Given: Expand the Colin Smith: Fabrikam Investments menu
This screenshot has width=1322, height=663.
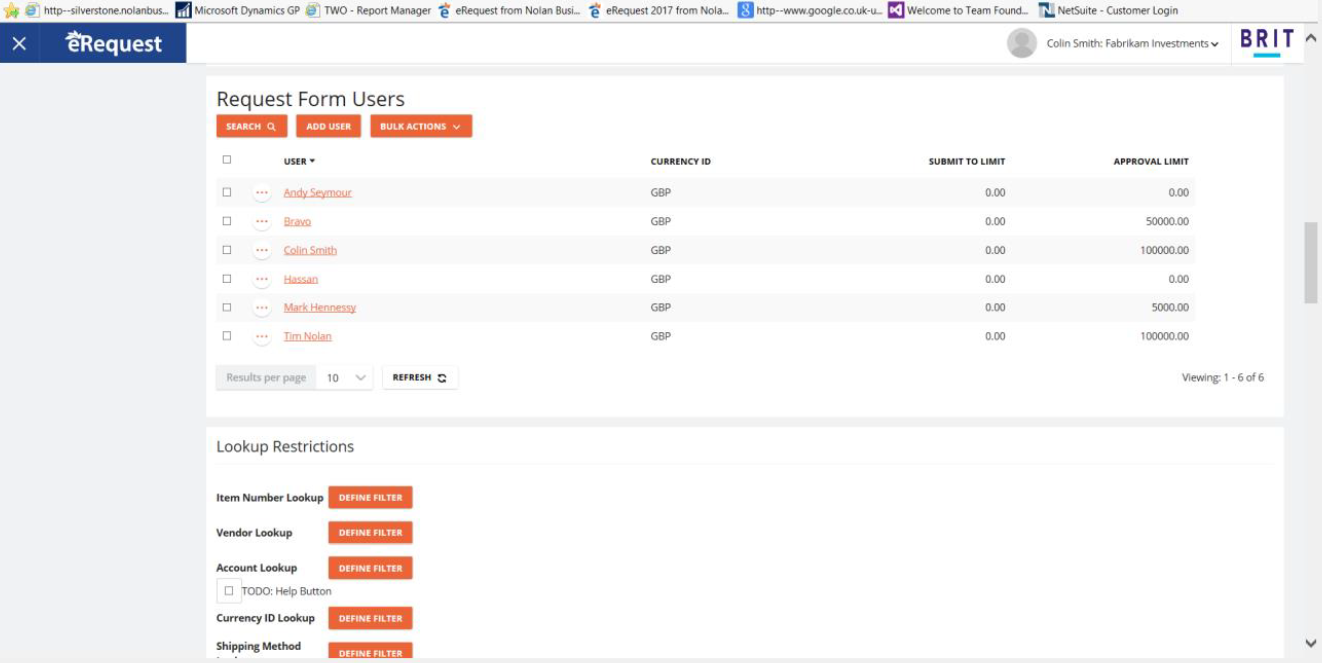Looking at the screenshot, I should coord(1132,44).
